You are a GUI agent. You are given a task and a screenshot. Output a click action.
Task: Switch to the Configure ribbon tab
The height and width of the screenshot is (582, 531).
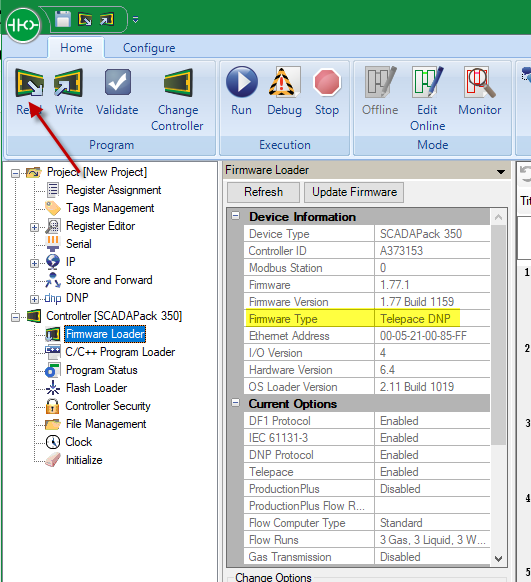coord(149,48)
